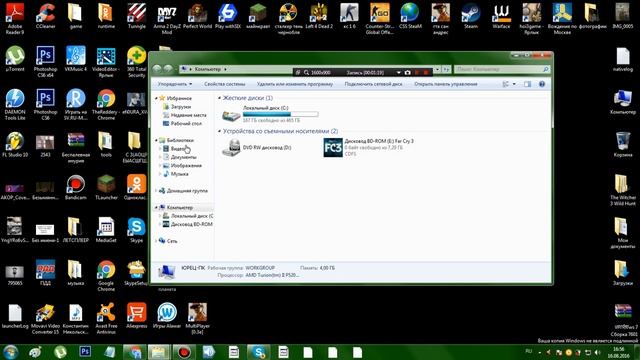Select the Steam desktop icon

pyautogui.click(x=471, y=16)
